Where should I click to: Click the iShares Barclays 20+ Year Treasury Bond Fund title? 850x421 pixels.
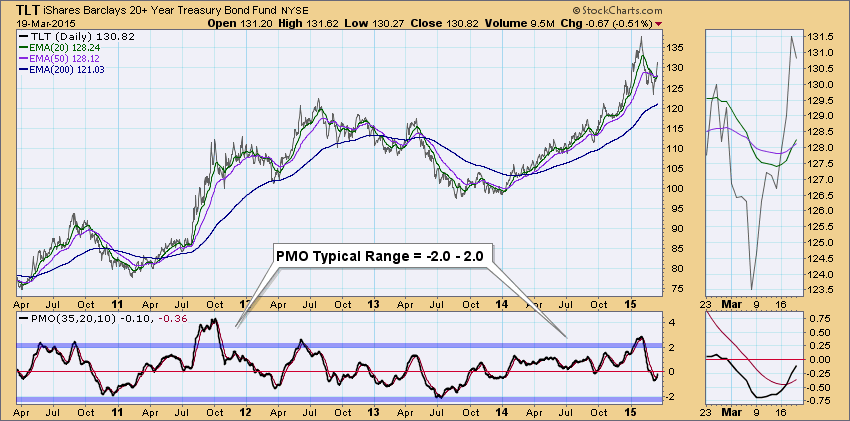click(x=159, y=10)
